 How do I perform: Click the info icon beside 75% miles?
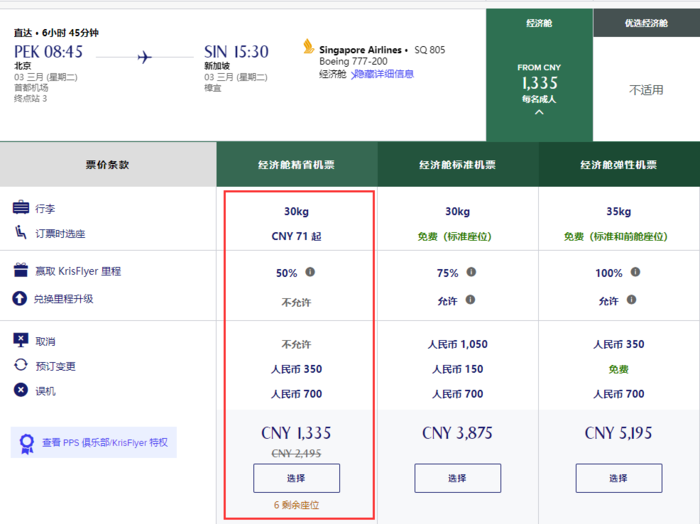tap(471, 272)
